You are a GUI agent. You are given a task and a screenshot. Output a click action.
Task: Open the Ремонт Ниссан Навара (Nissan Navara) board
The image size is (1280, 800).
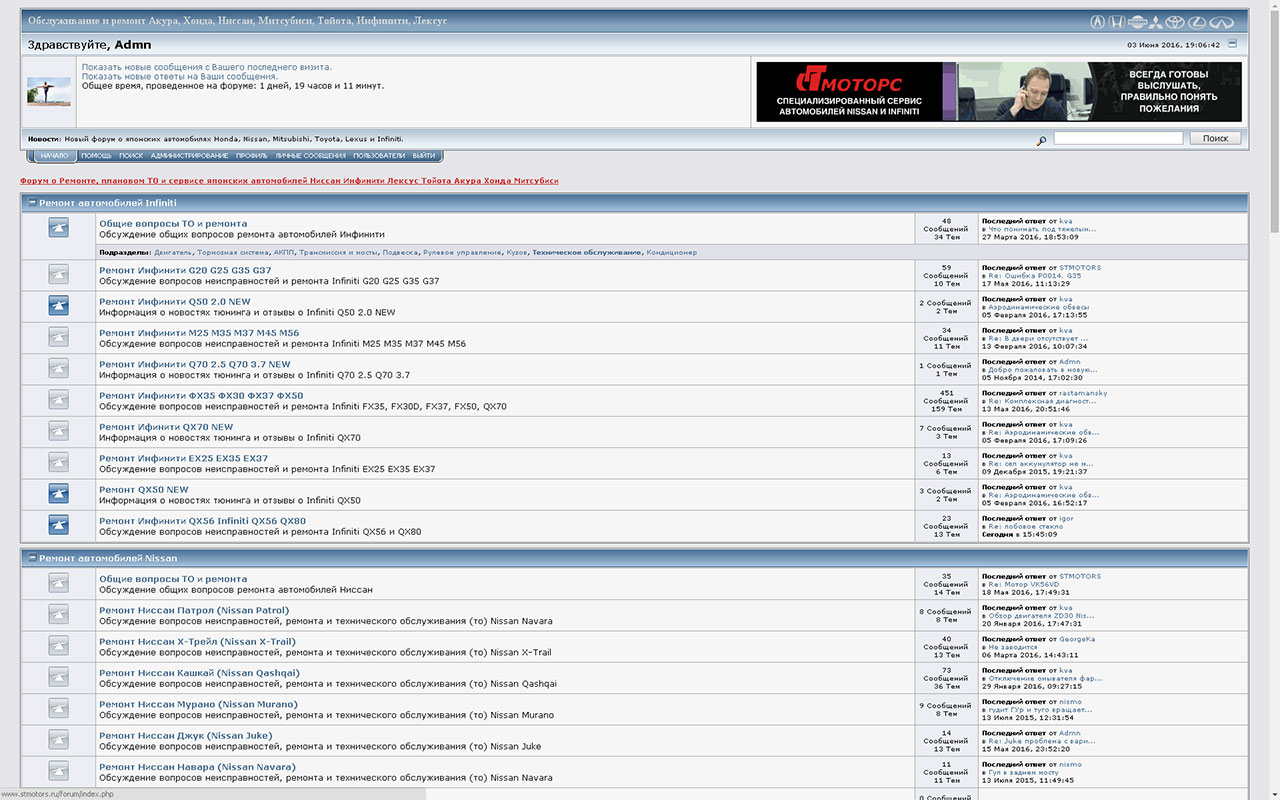pyautogui.click(x=197, y=767)
